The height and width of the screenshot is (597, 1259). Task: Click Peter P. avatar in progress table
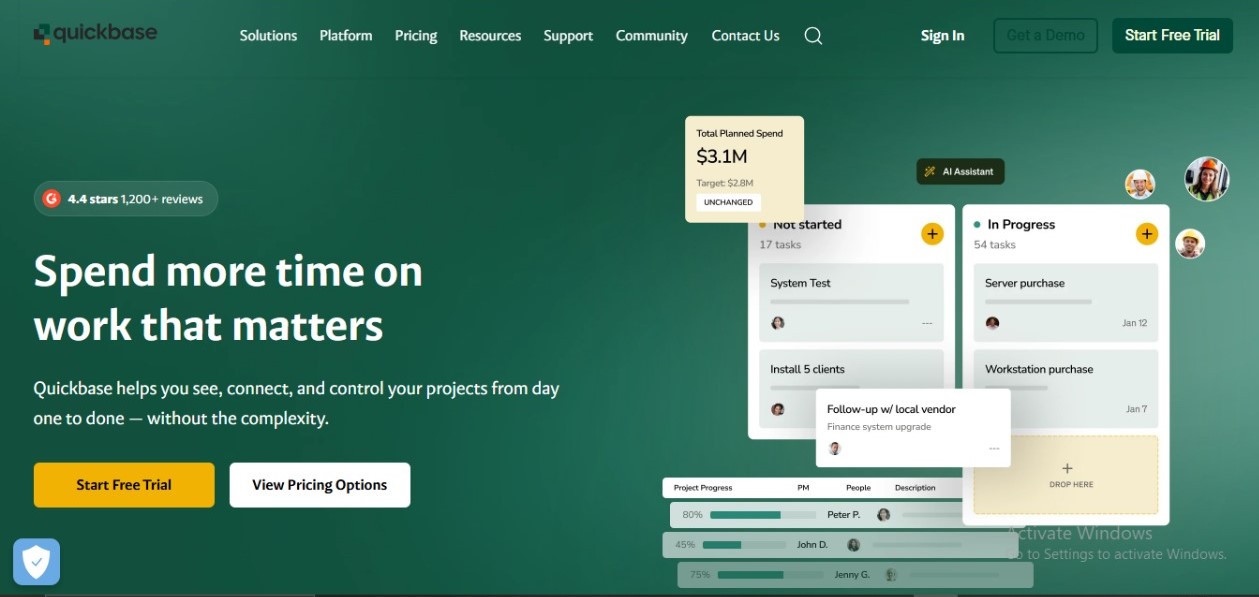[883, 515]
